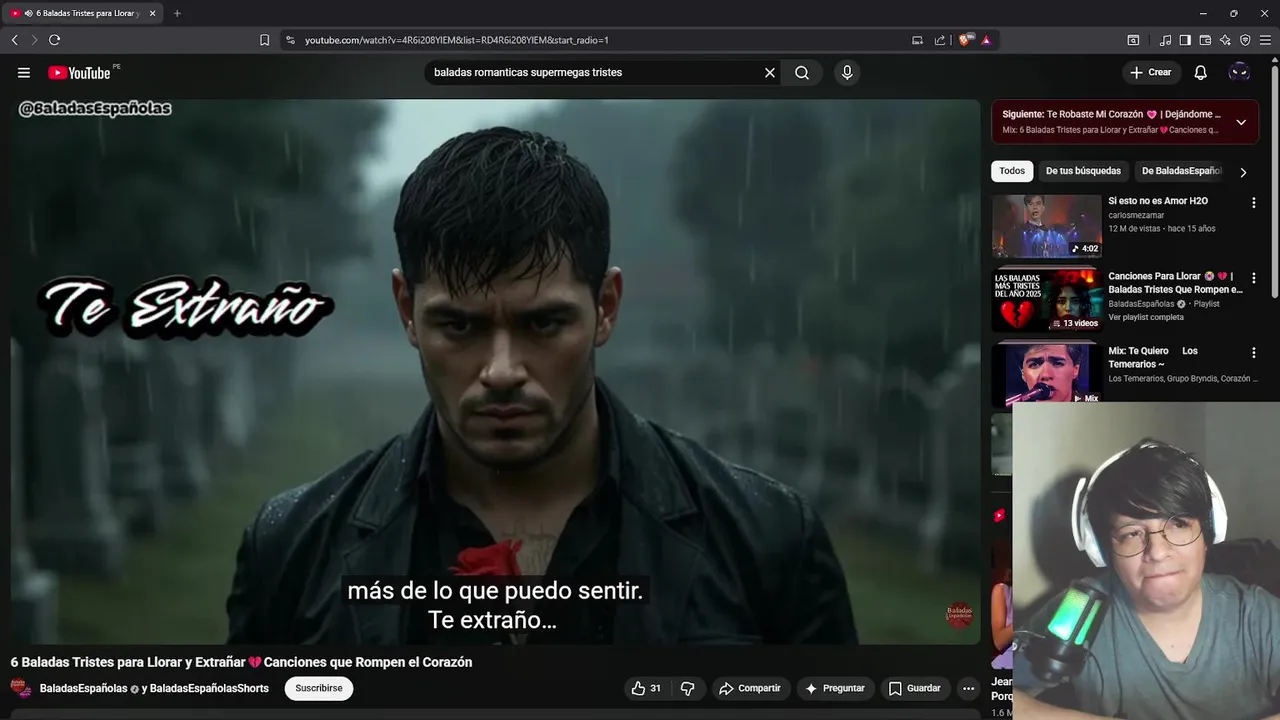Mute the tab via speaker icon
The height and width of the screenshot is (720, 1280).
point(28,13)
